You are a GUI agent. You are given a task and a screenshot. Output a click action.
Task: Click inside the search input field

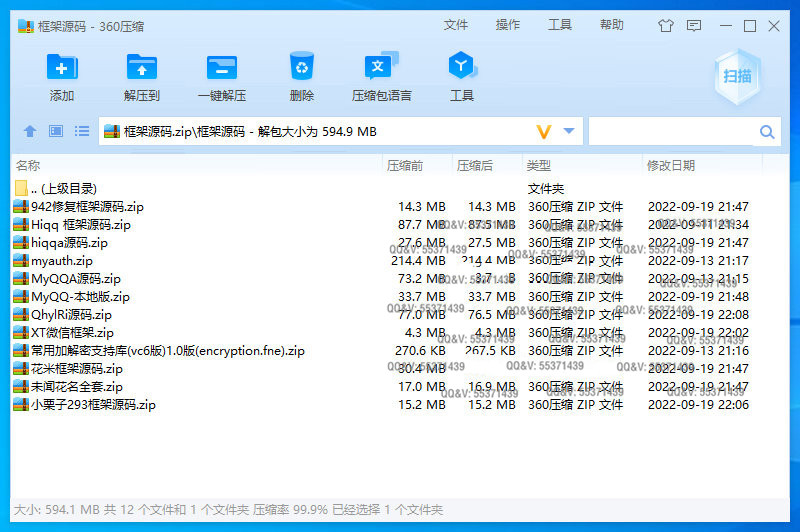click(x=672, y=131)
